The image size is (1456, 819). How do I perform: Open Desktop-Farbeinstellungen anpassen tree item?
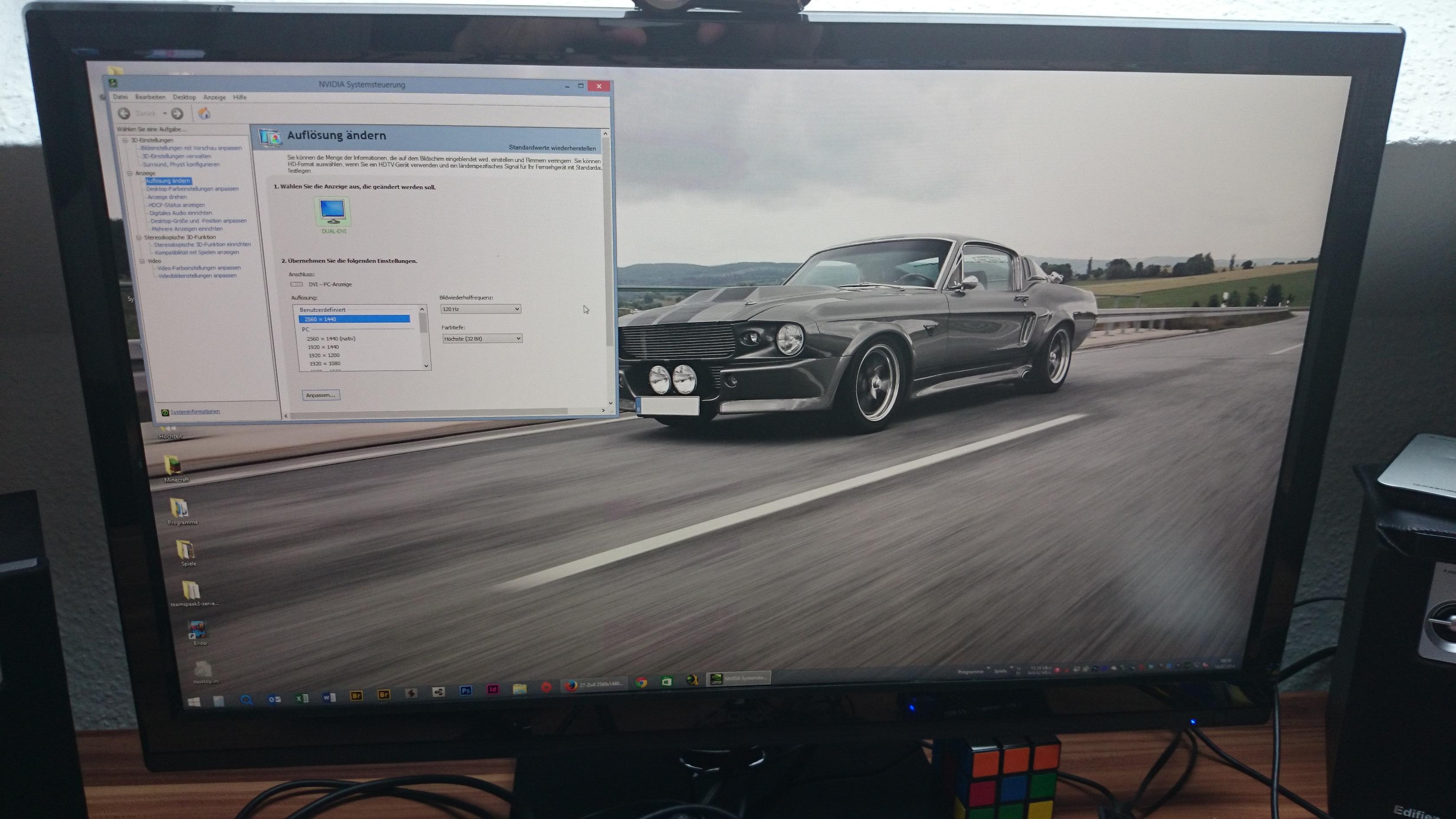[193, 189]
